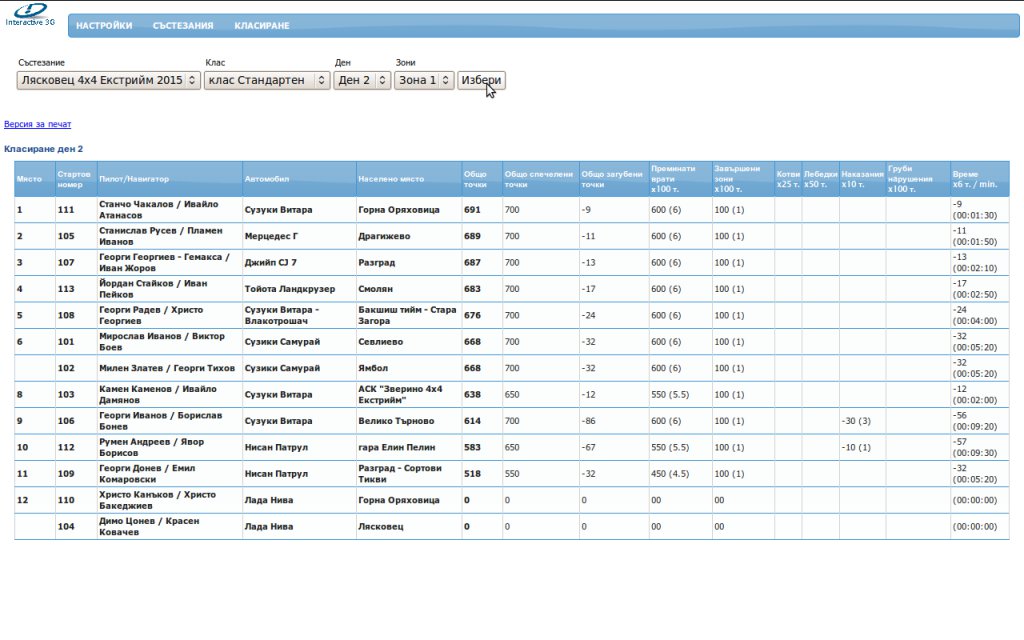Open the Зона 1 dropdown
This screenshot has width=1024, height=640.
(424, 80)
